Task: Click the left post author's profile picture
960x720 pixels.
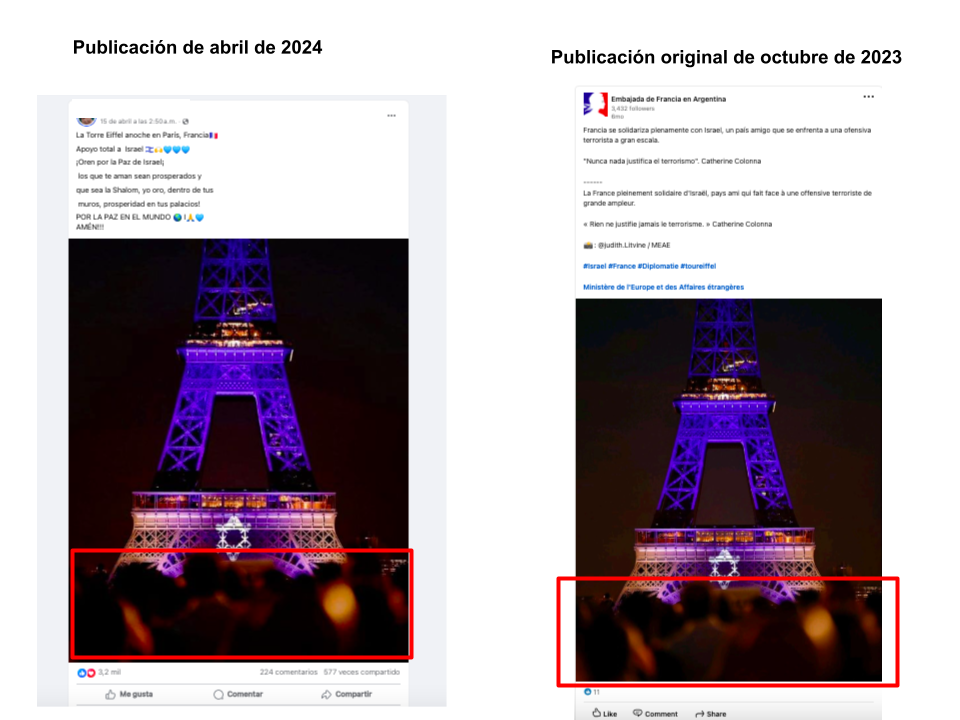Action: point(86,121)
